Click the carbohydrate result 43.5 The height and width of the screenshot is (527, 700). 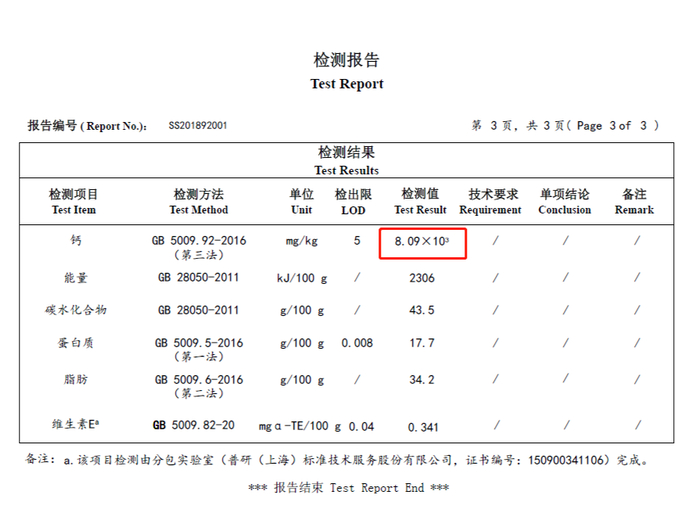(422, 310)
